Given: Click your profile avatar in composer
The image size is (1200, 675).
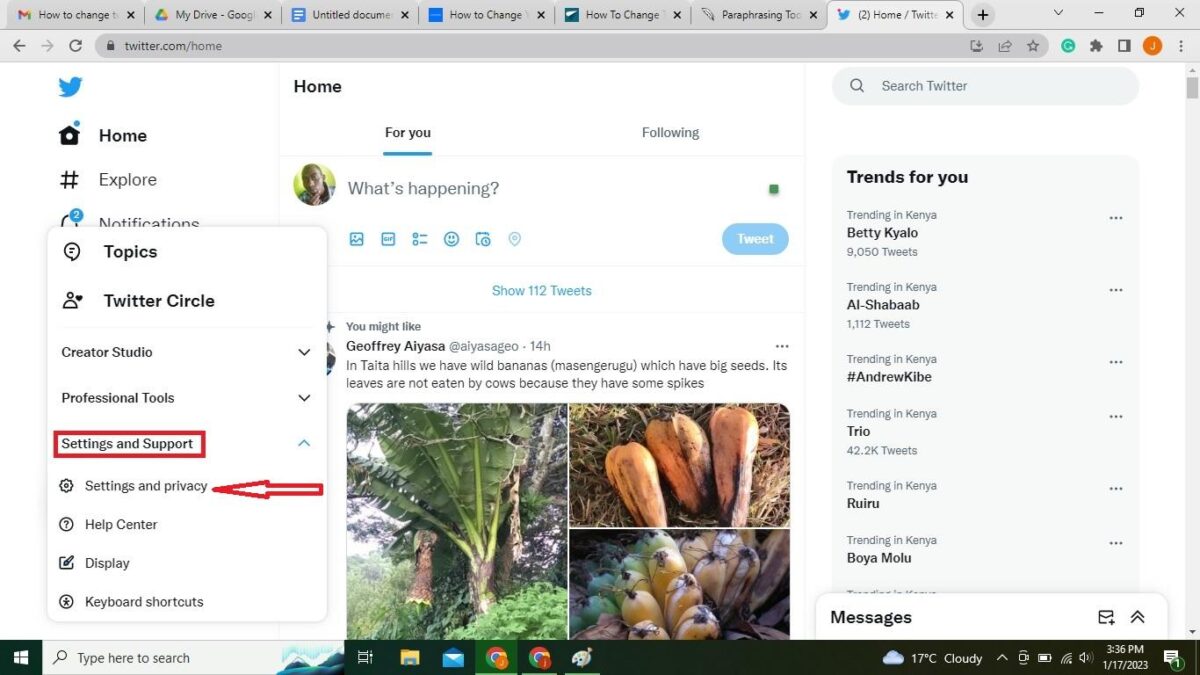Looking at the screenshot, I should pos(314,185).
